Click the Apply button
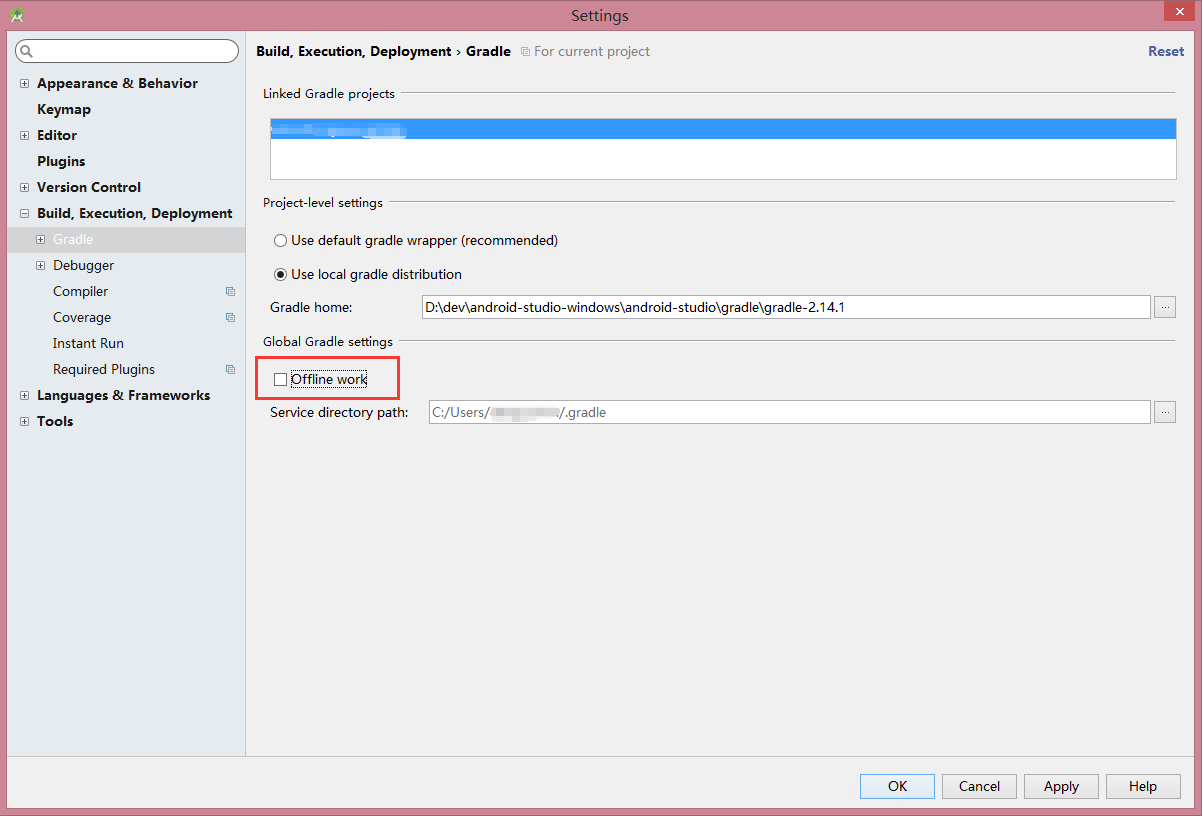The image size is (1202, 816). point(1061,786)
